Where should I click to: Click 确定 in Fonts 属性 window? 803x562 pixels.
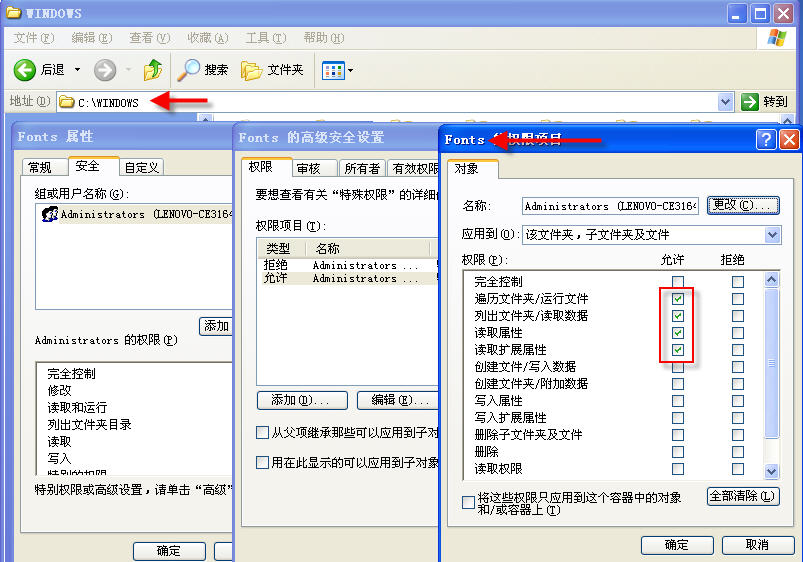click(169, 551)
